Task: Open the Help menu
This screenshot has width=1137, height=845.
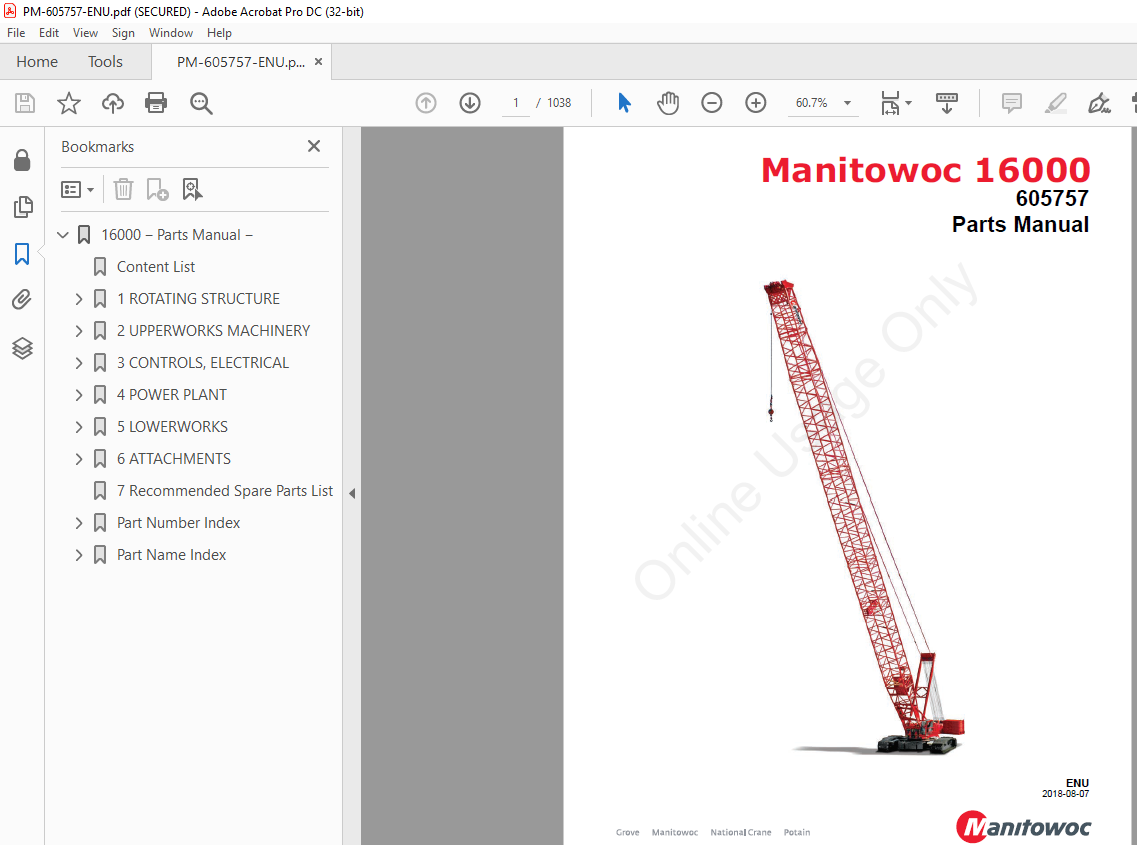Action: (219, 33)
